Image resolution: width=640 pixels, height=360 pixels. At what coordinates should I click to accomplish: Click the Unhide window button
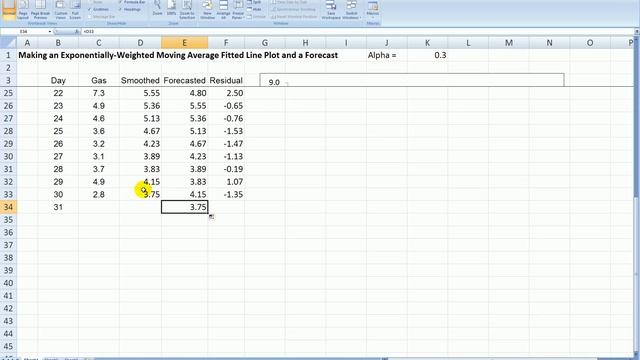(256, 17)
